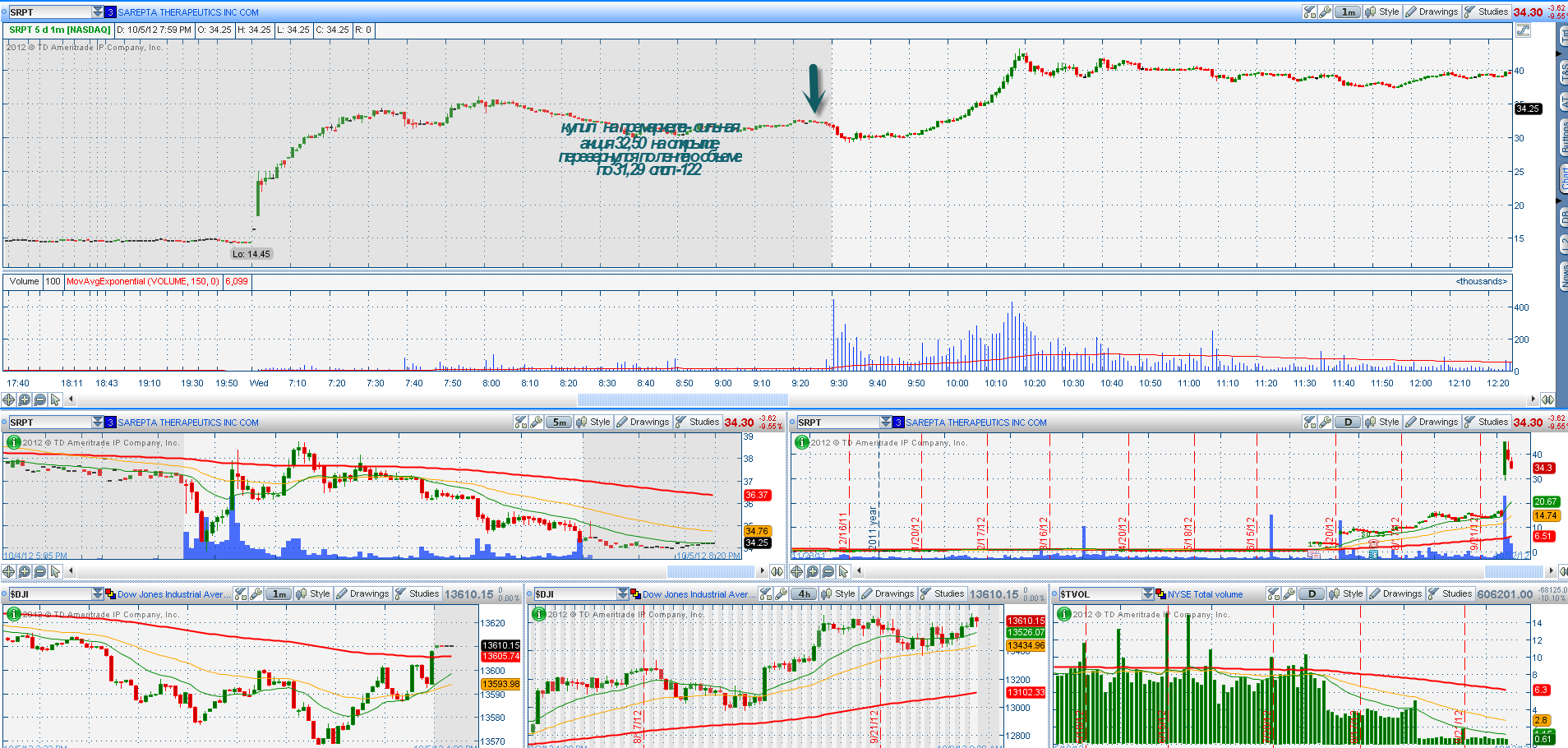This screenshot has width=1568, height=748.
Task: Toggle expansion icon under 5m SRPT chart
Action: (x=777, y=571)
